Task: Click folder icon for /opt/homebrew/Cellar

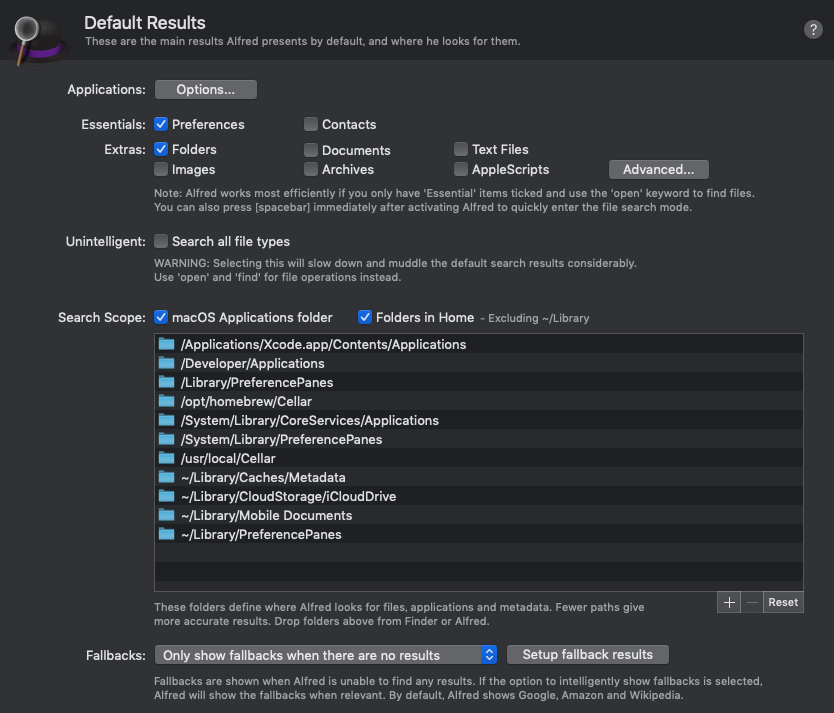Action: click(x=166, y=401)
